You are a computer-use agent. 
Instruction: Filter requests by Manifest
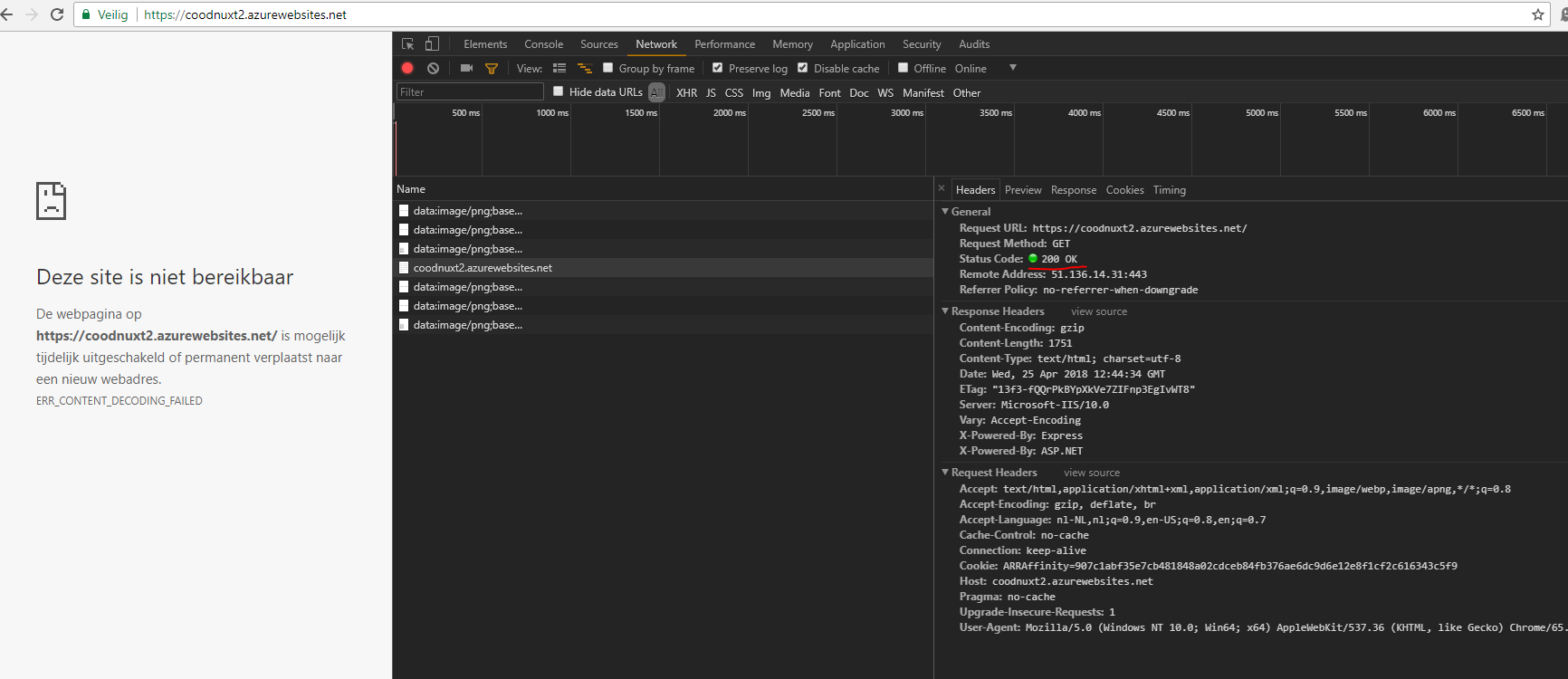click(x=923, y=92)
